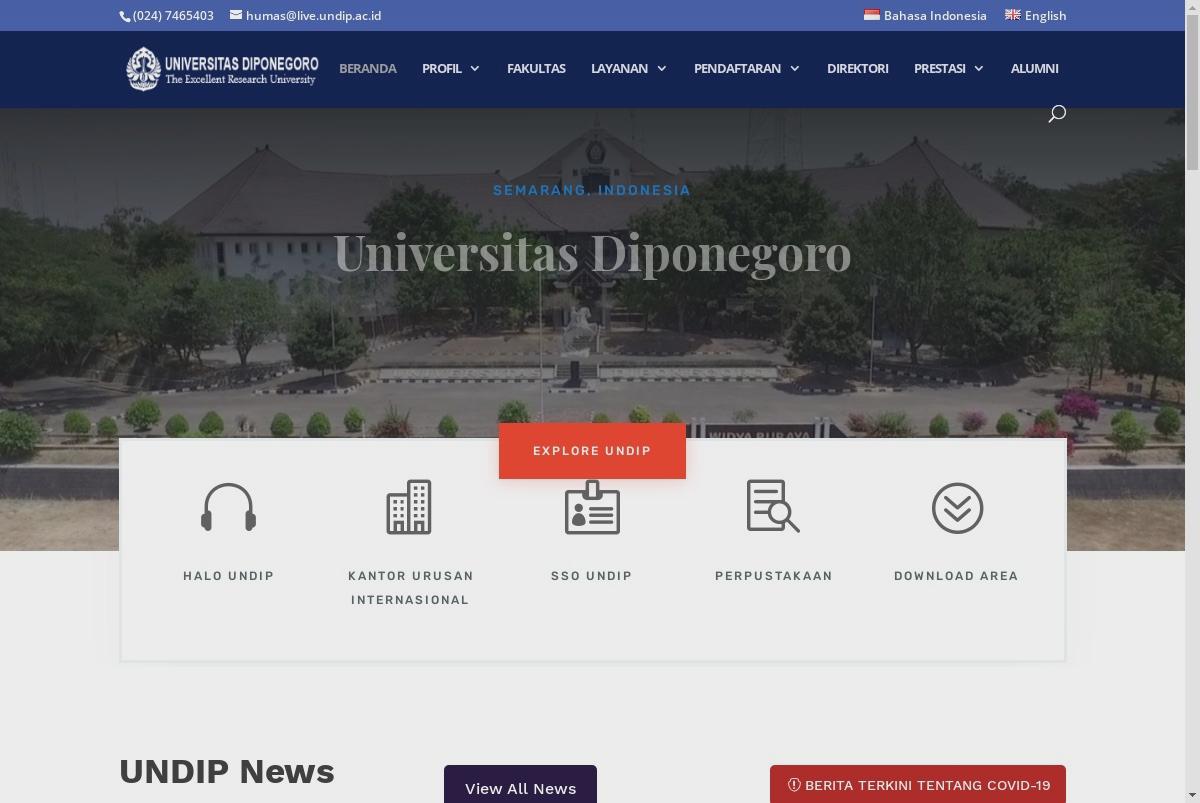Open the DIREKTORI menu item
Image resolution: width=1200 pixels, height=803 pixels.
(x=857, y=68)
